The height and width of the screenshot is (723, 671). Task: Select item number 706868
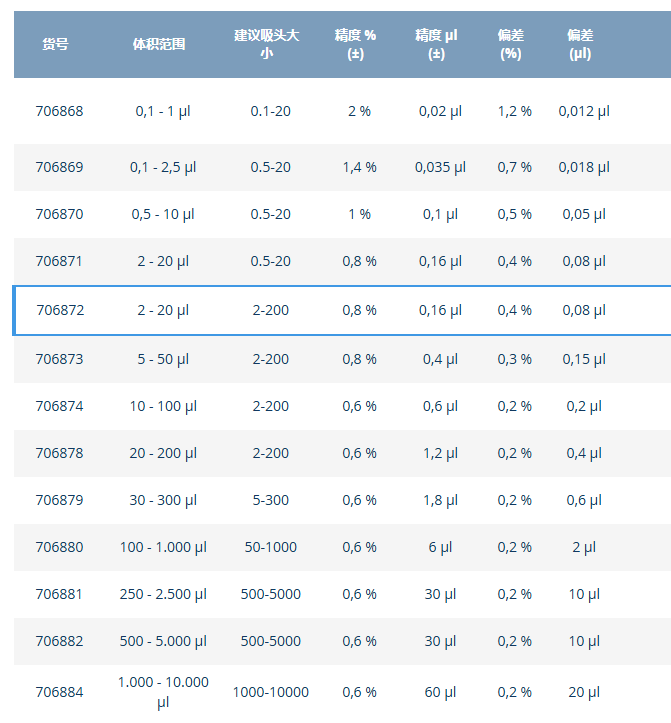59,111
